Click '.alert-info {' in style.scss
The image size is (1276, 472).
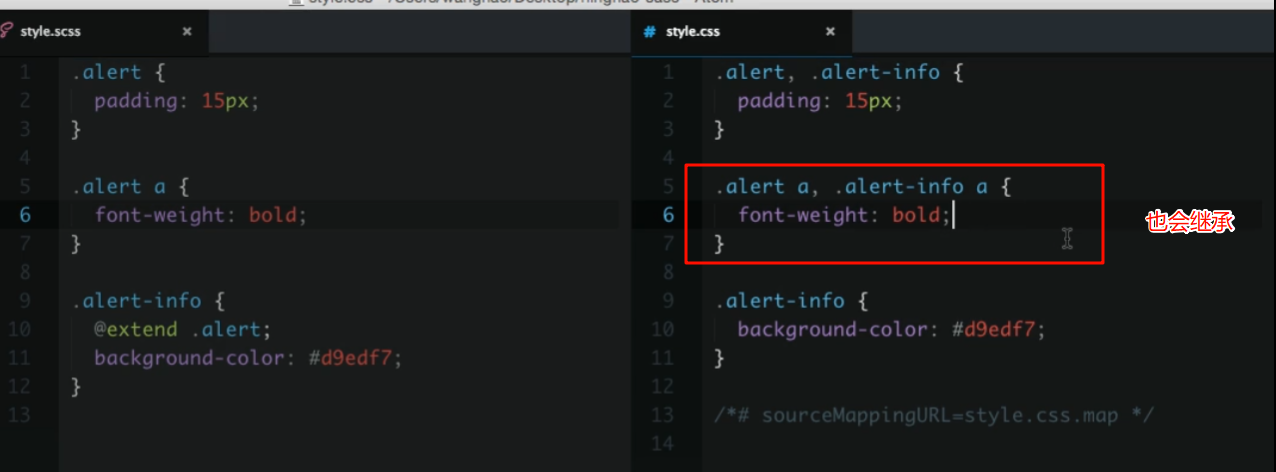point(150,300)
